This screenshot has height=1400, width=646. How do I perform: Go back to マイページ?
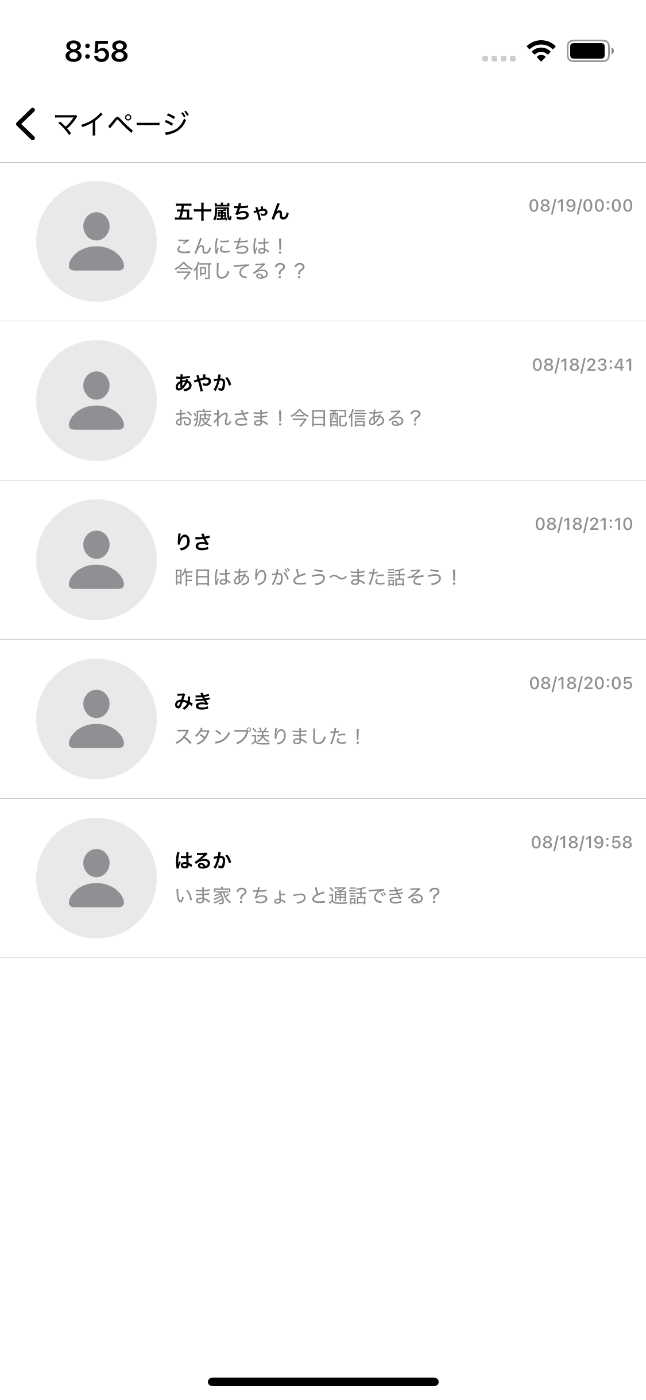point(121,124)
